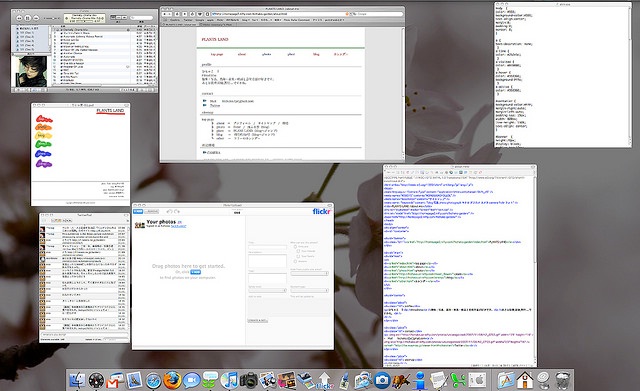This screenshot has height=391, width=640.
Task: Check the "Your friends" checkbox in Flickr Uploadr
Action: [298, 251]
